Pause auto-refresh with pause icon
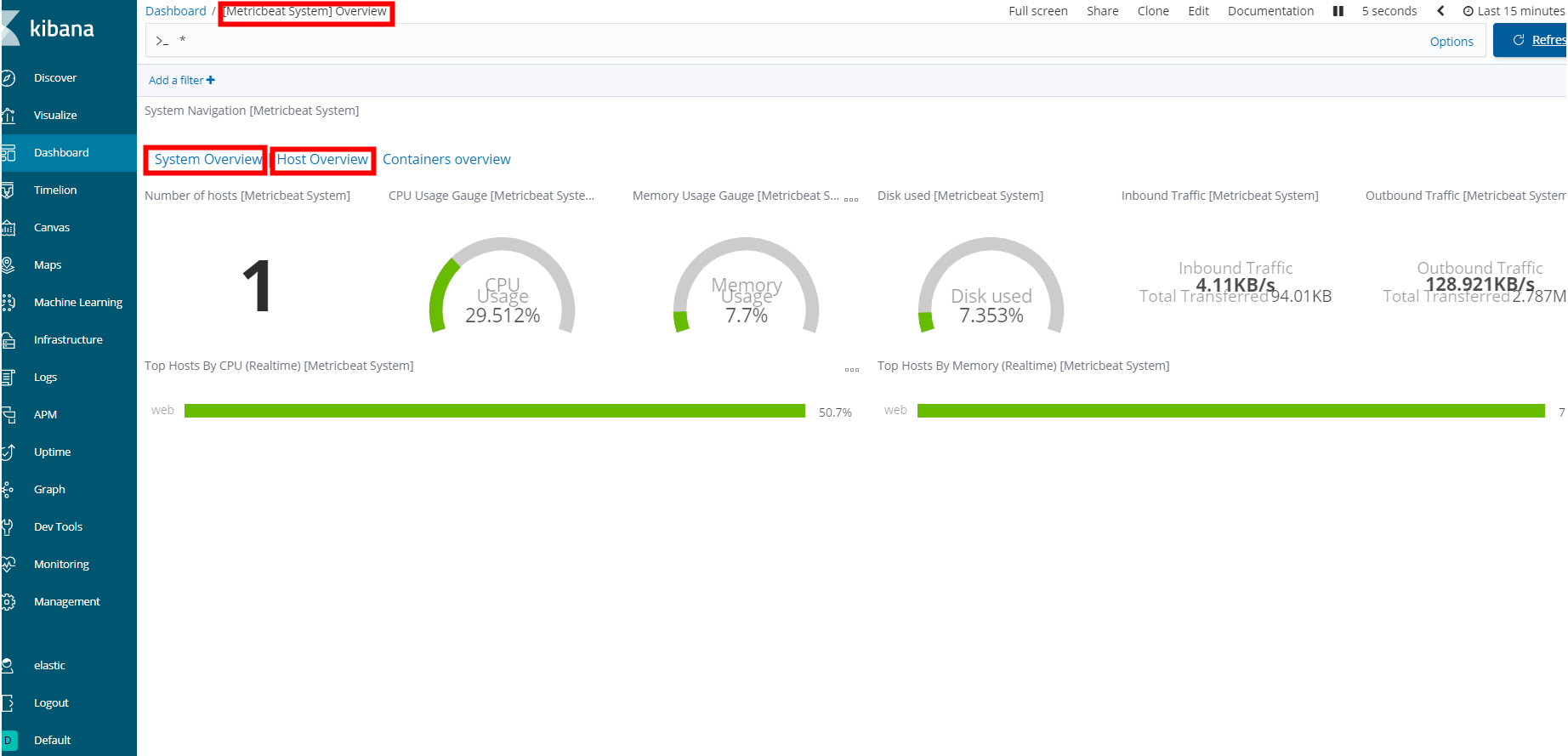The height and width of the screenshot is (756, 1568). pyautogui.click(x=1338, y=11)
